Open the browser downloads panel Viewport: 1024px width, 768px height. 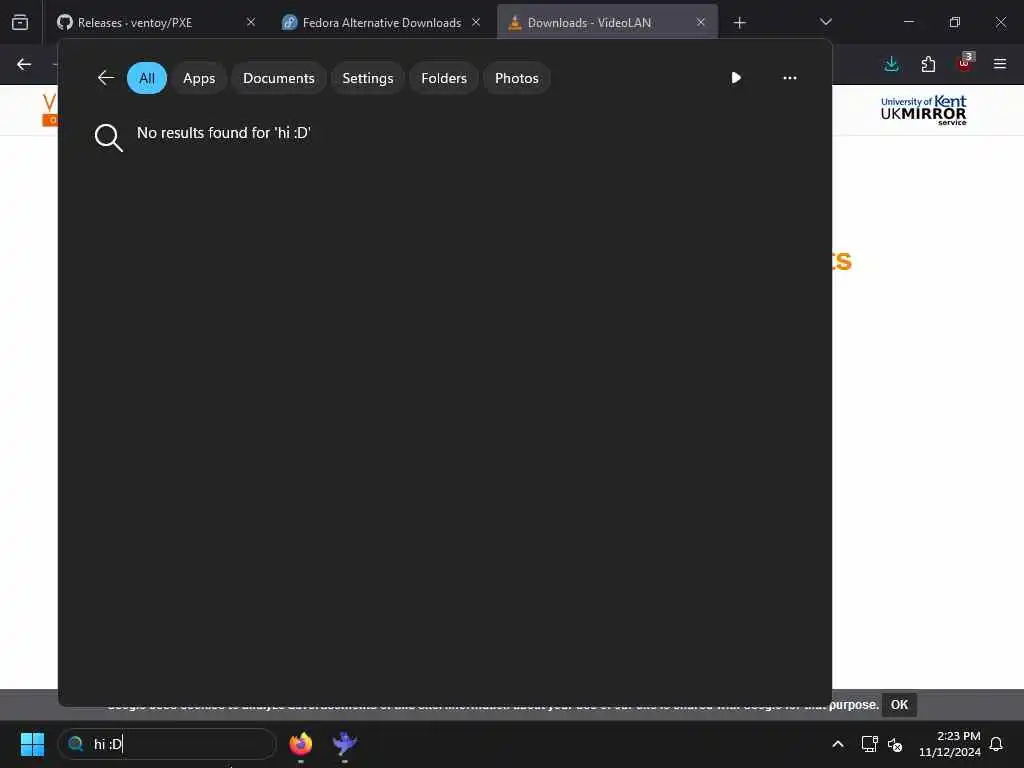pos(891,64)
